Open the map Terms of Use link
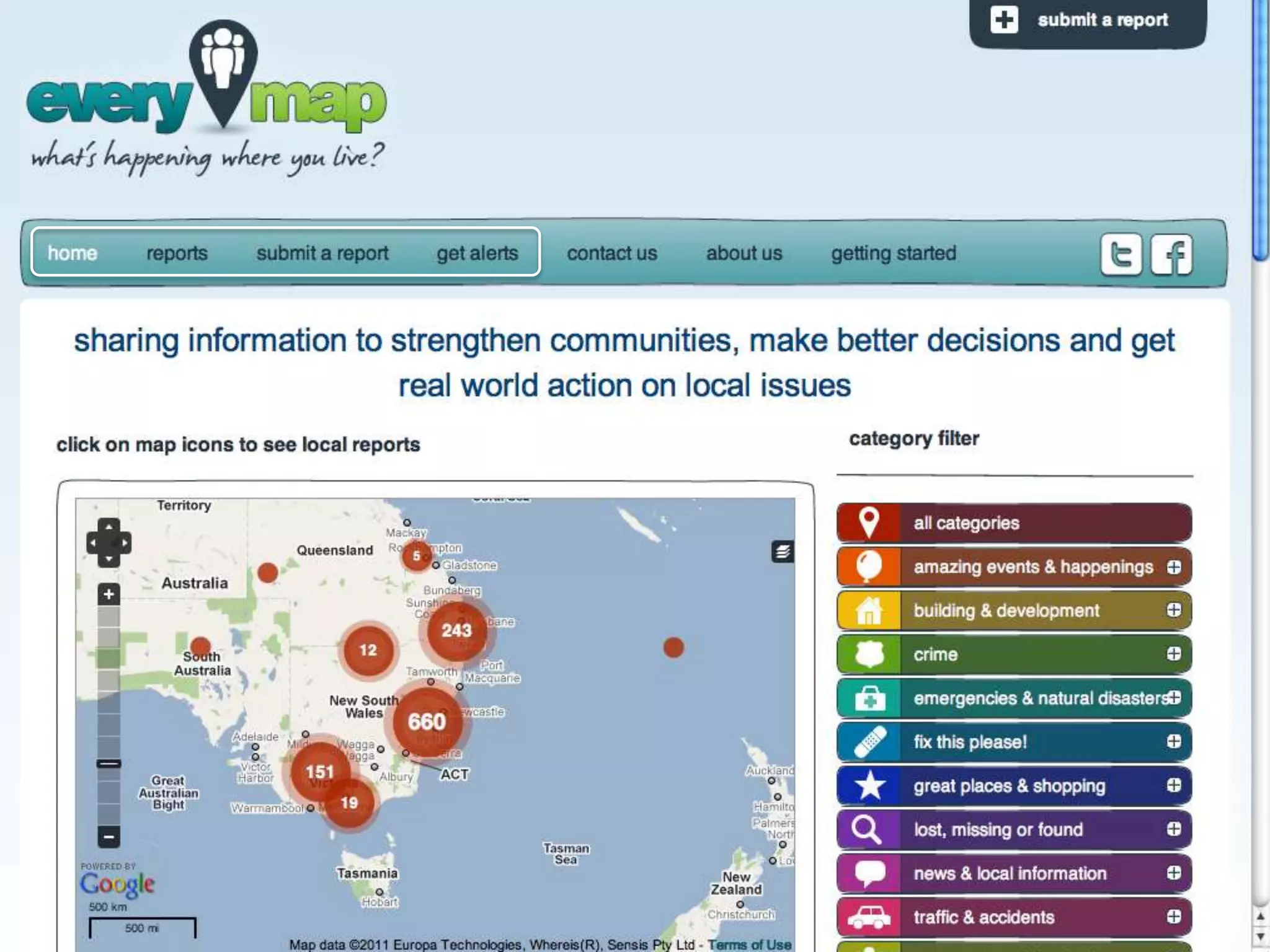The width and height of the screenshot is (1270, 952). click(x=749, y=945)
